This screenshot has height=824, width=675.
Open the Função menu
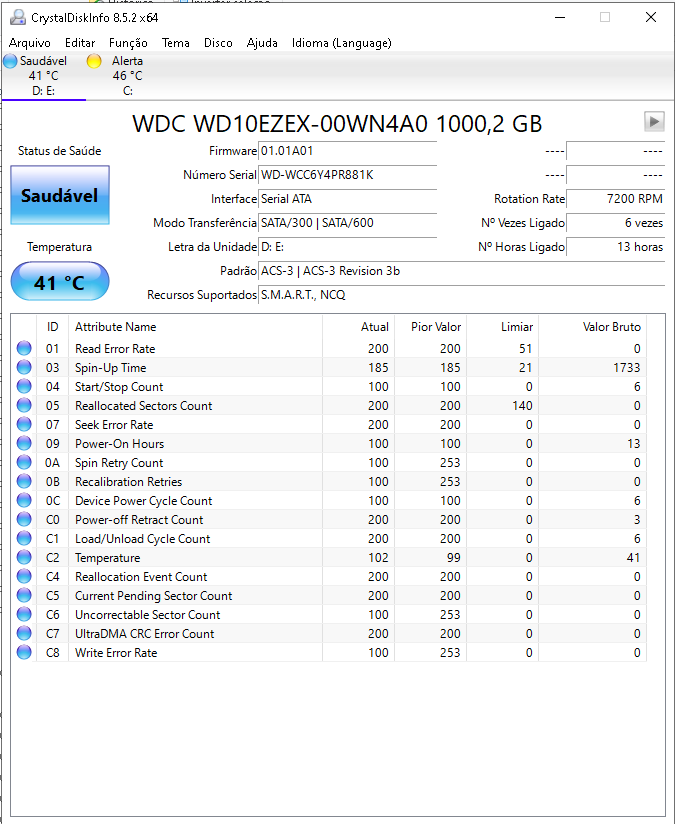click(x=128, y=43)
